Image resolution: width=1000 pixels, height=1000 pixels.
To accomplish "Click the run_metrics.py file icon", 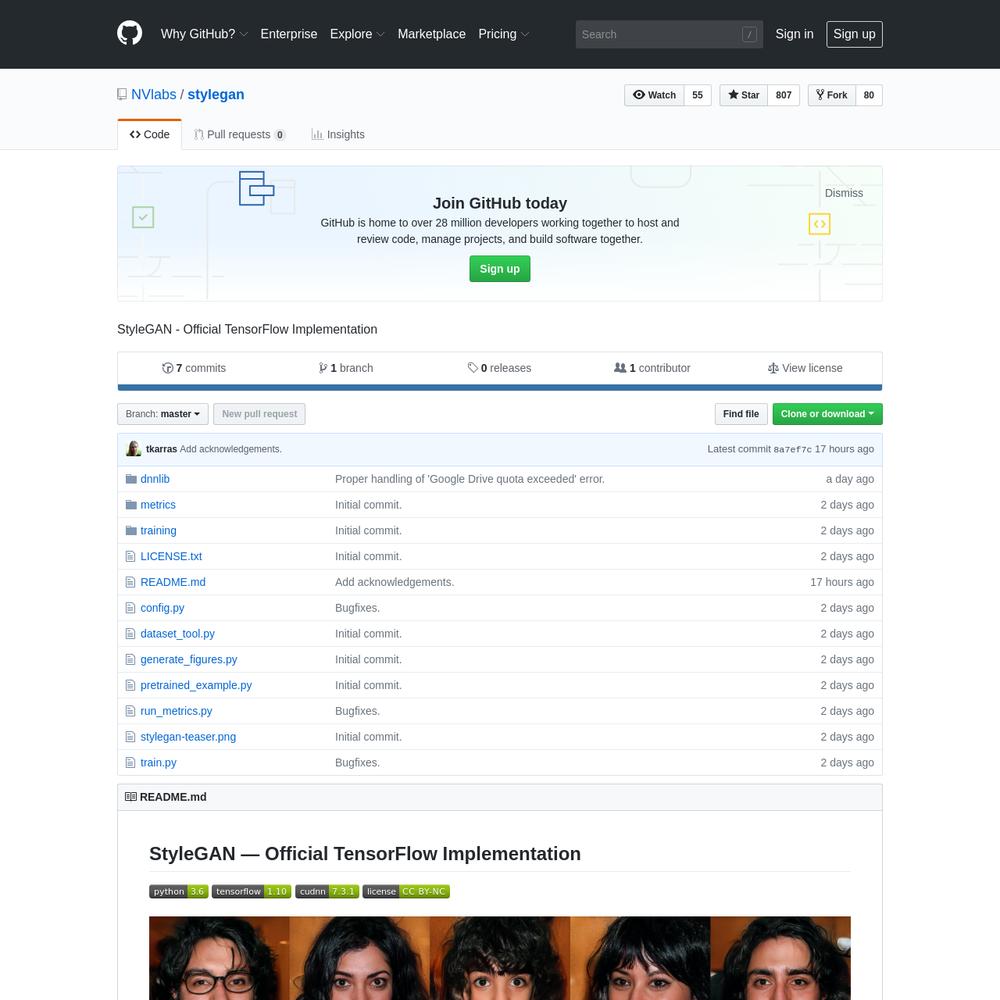I will [x=130, y=710].
